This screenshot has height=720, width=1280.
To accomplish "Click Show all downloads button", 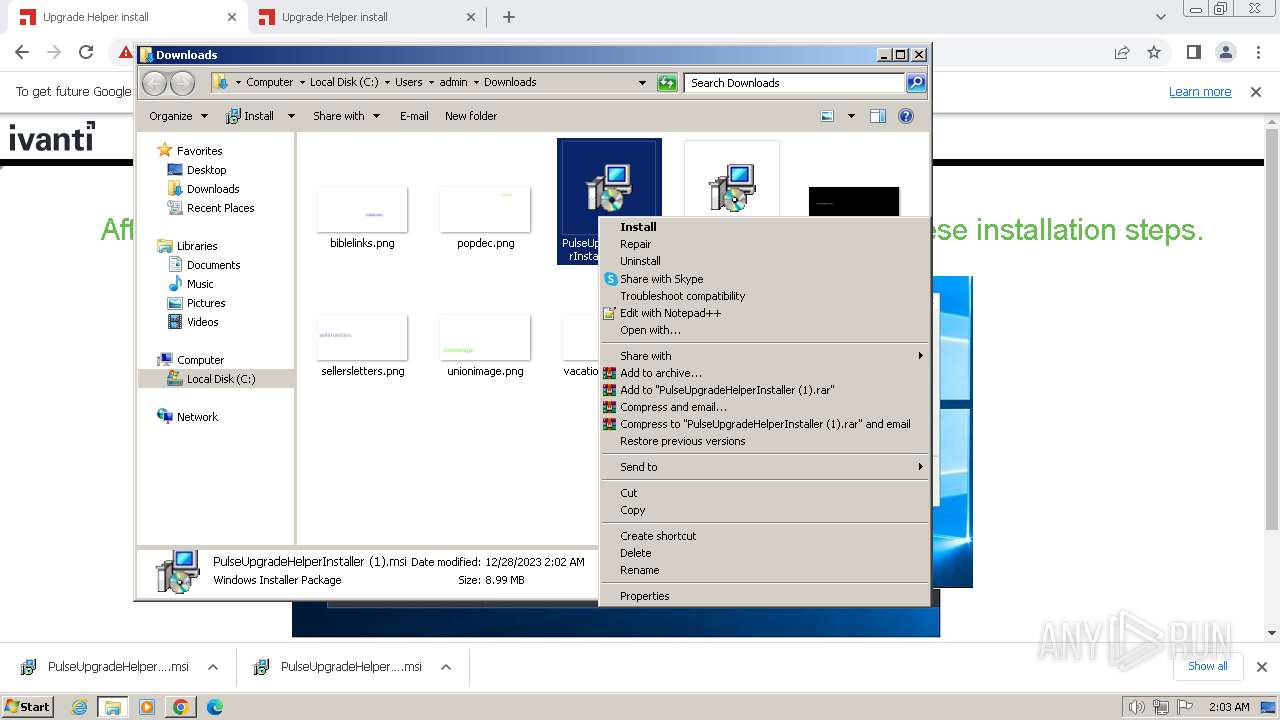I will coord(1207,666).
